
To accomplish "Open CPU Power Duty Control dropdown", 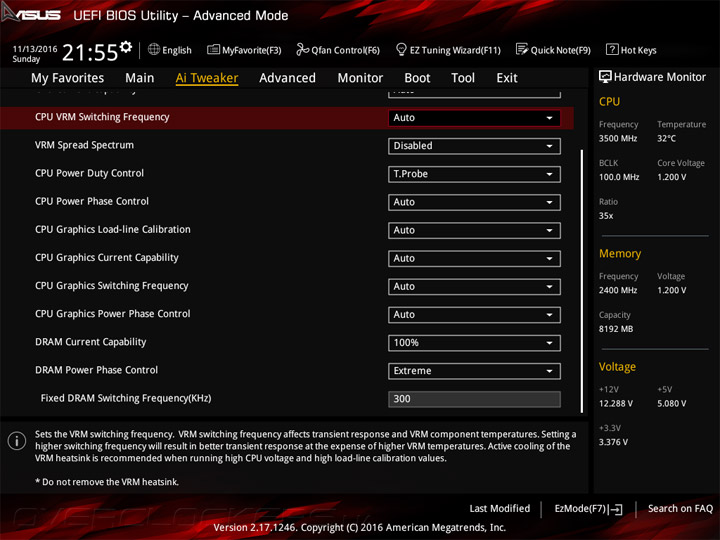I will tap(474, 174).
